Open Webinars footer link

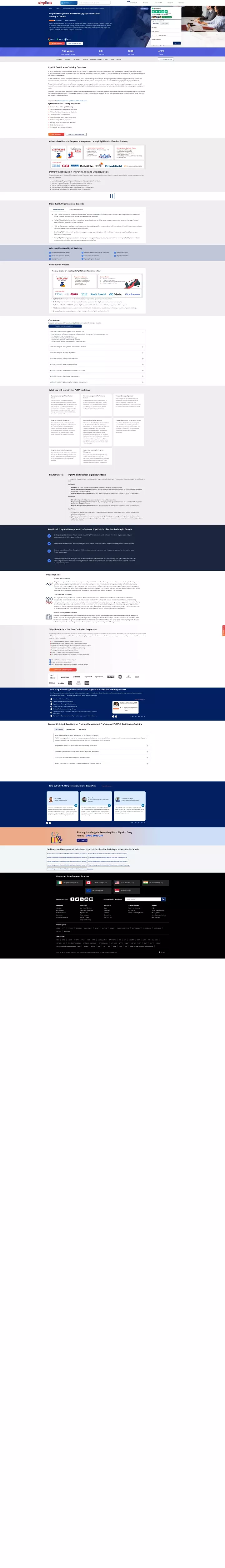(107, 910)
